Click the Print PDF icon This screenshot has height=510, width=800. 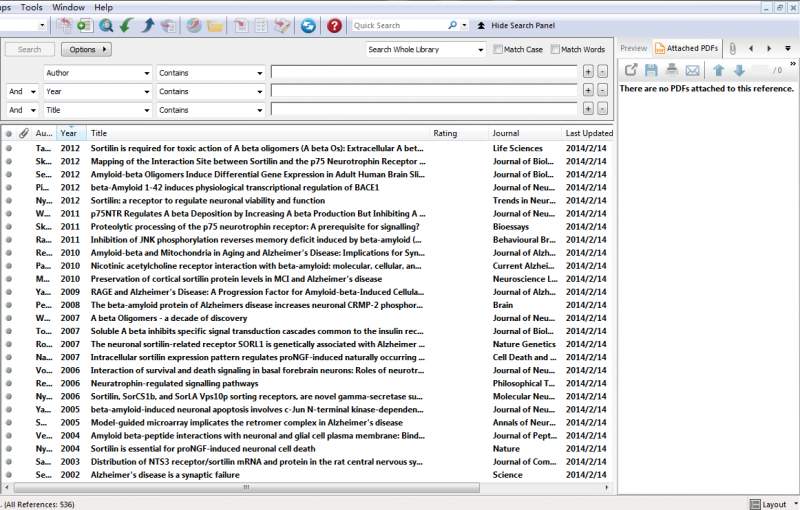672,70
